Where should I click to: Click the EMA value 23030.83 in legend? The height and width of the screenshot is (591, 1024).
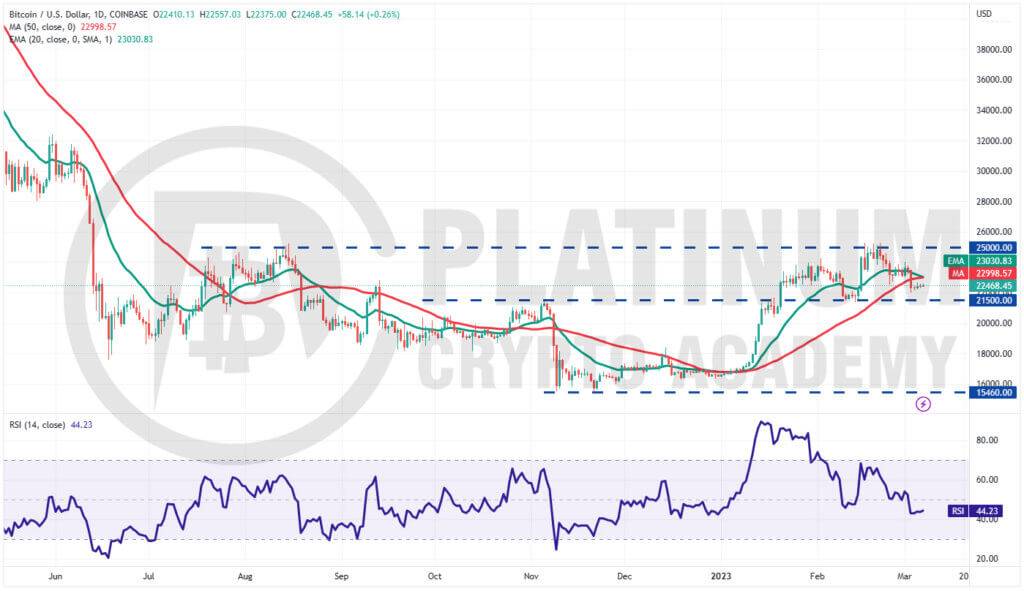135,39
